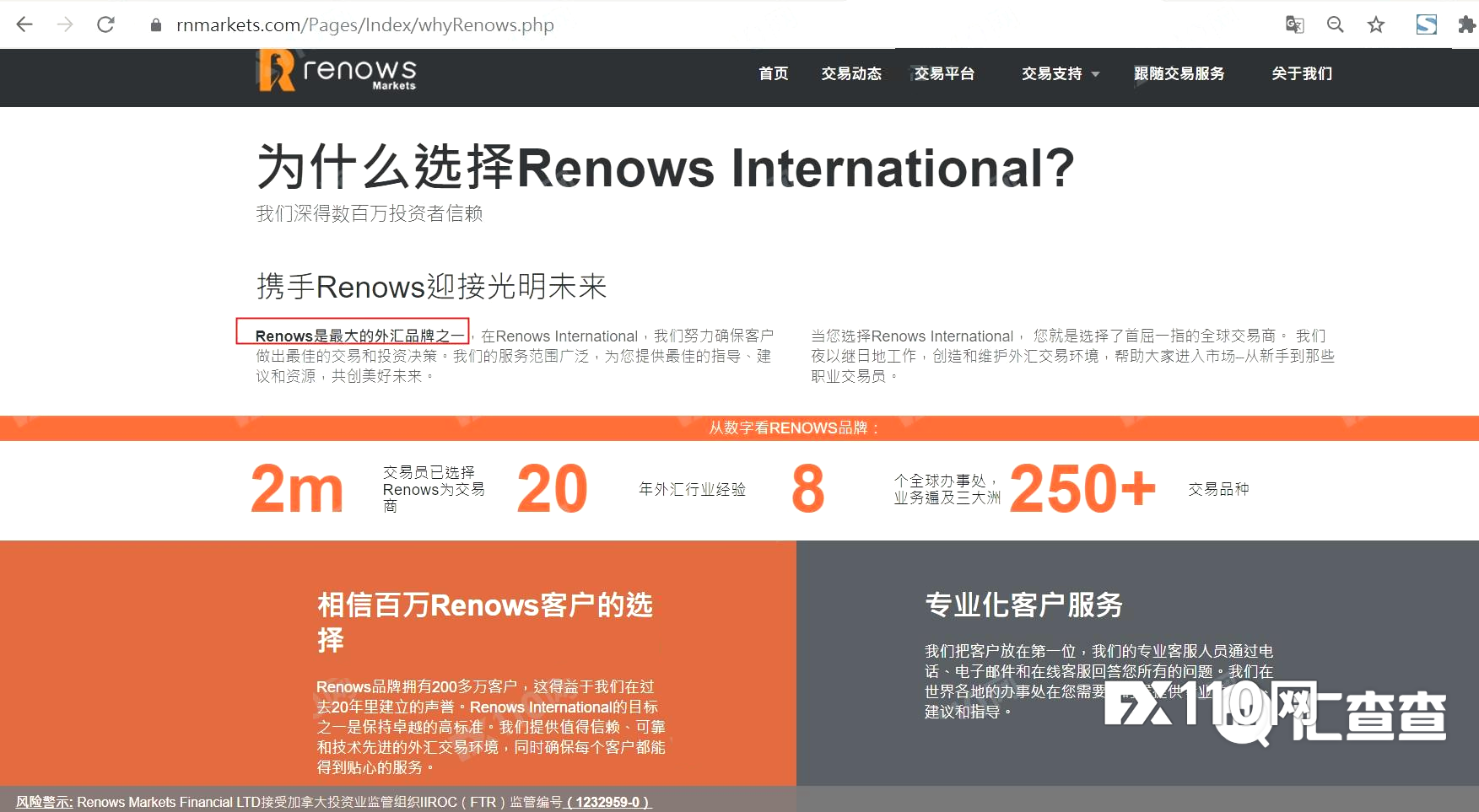Open the Google Translate icon in address bar
Image resolution: width=1479 pixels, height=812 pixels.
[x=1294, y=24]
